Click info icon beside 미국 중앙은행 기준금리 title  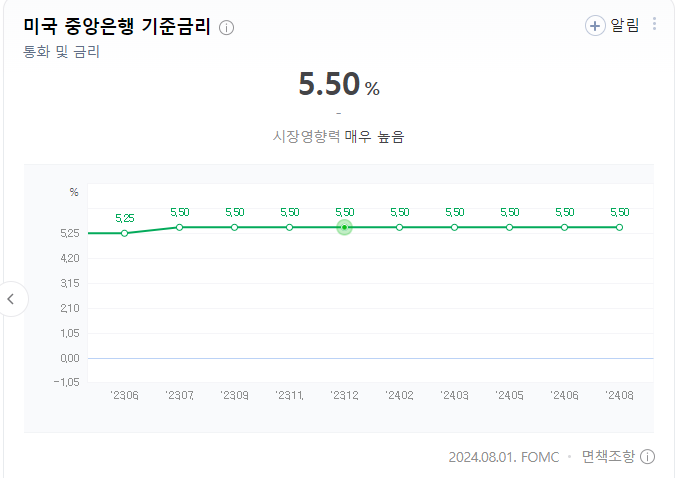pyautogui.click(x=226, y=27)
